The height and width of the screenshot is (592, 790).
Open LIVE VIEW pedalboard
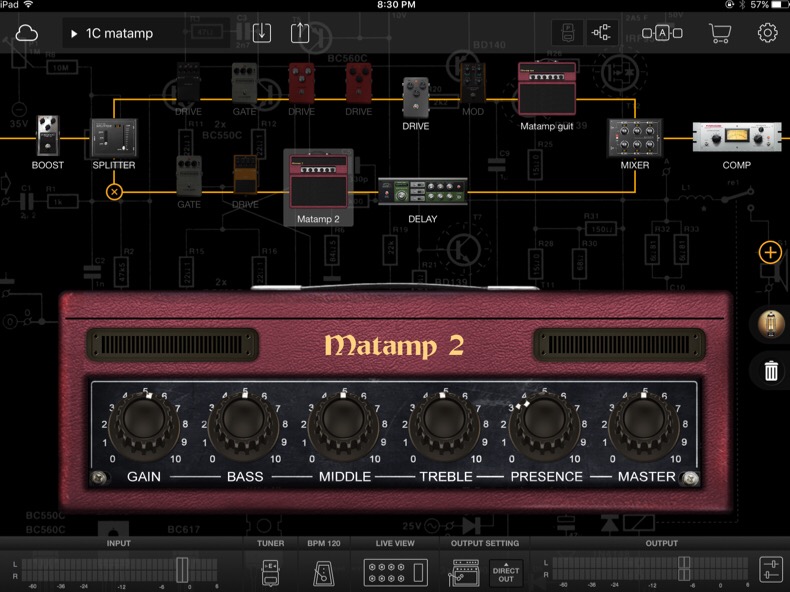(394, 572)
